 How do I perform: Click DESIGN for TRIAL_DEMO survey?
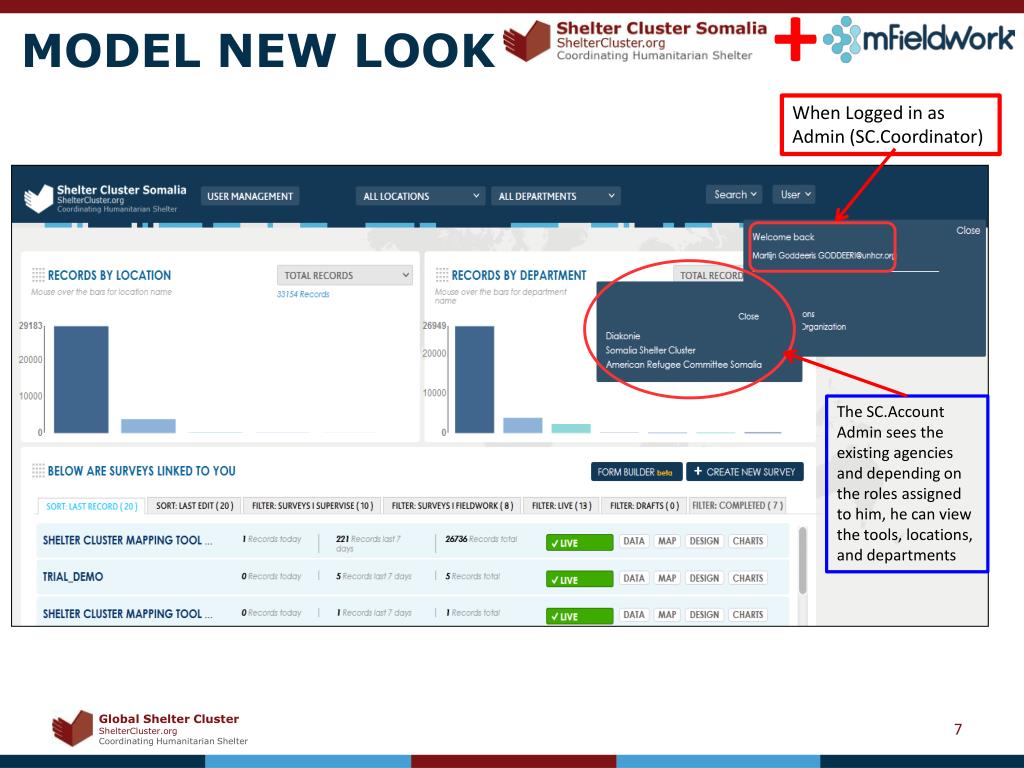(x=704, y=579)
